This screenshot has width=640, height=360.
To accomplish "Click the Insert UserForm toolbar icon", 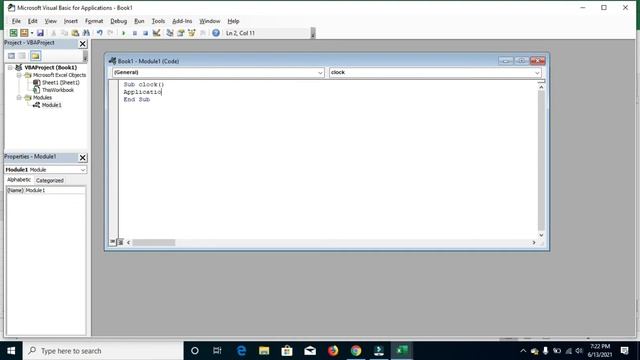I will (24, 33).
